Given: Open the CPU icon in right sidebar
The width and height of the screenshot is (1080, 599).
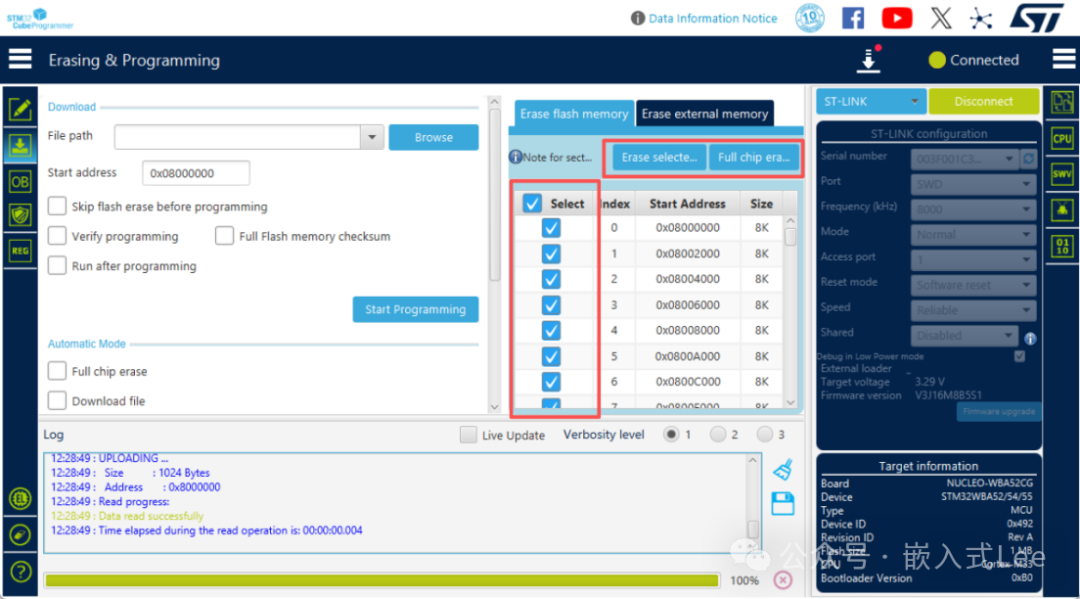Looking at the screenshot, I should pos(1061,138).
